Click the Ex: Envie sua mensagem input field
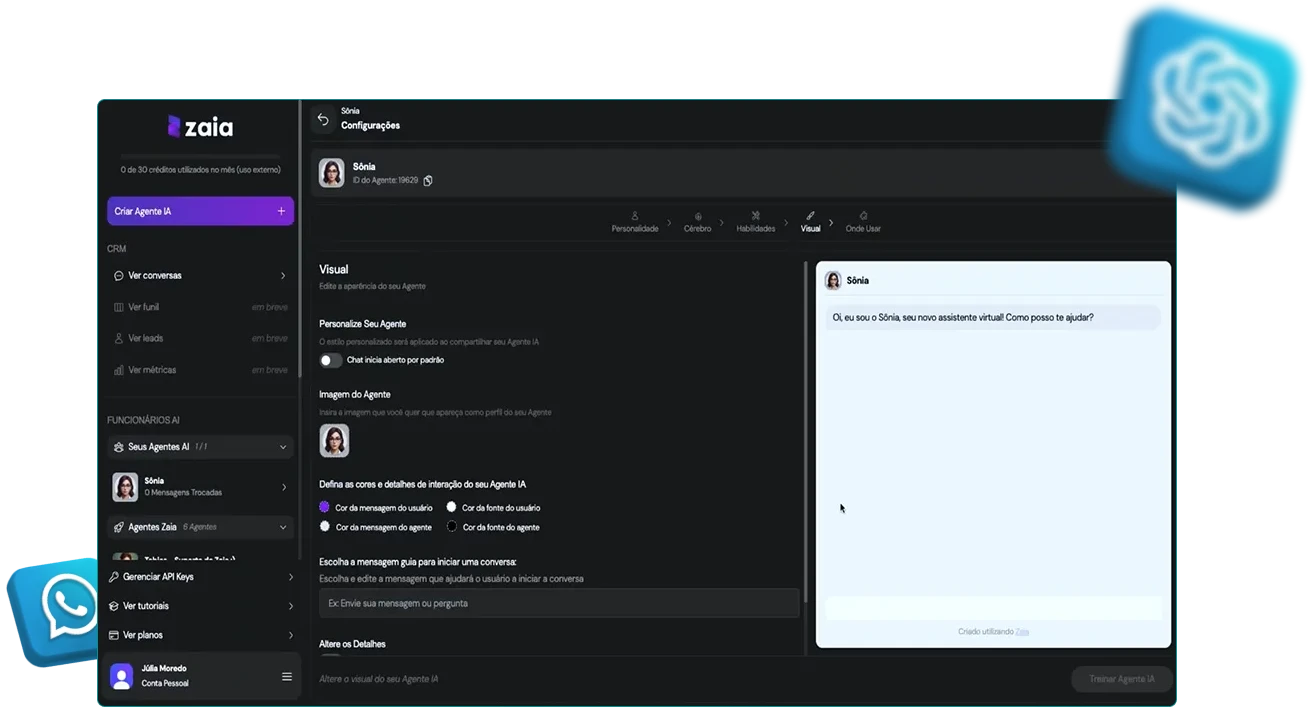 (559, 603)
